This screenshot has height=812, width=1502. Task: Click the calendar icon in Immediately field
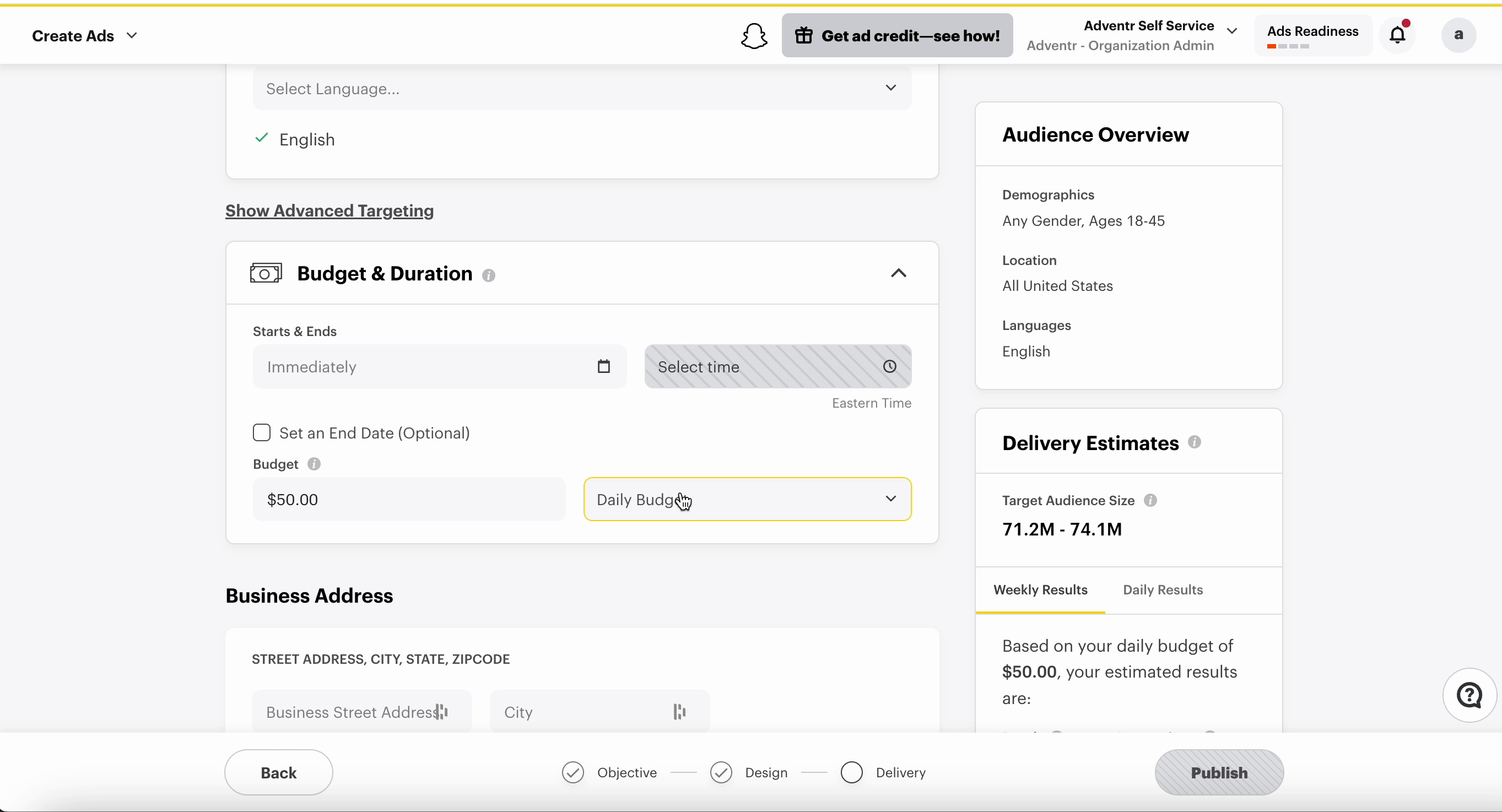click(603, 367)
